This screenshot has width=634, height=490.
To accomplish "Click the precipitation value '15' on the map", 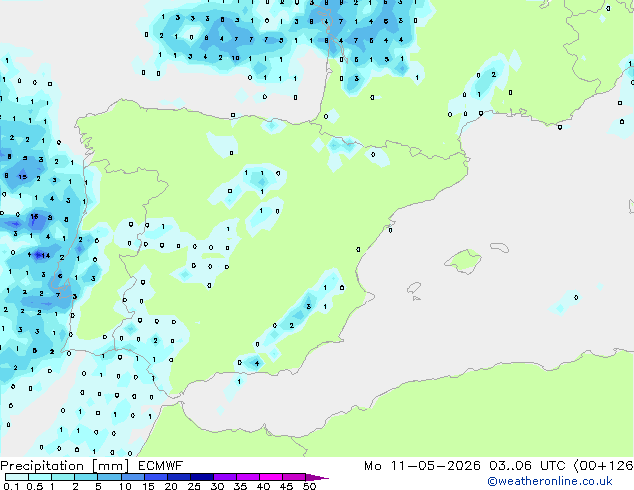I will (x=23, y=177).
